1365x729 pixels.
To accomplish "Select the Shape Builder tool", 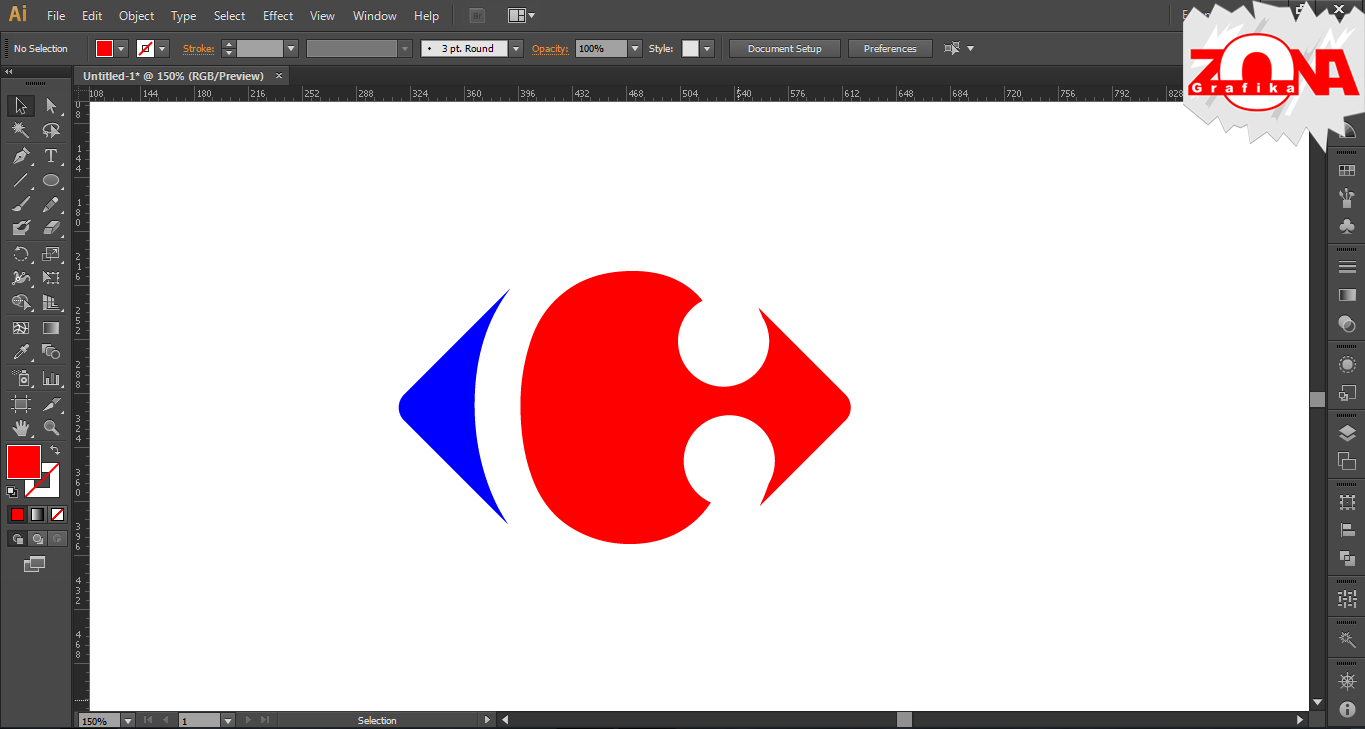I will (21, 302).
